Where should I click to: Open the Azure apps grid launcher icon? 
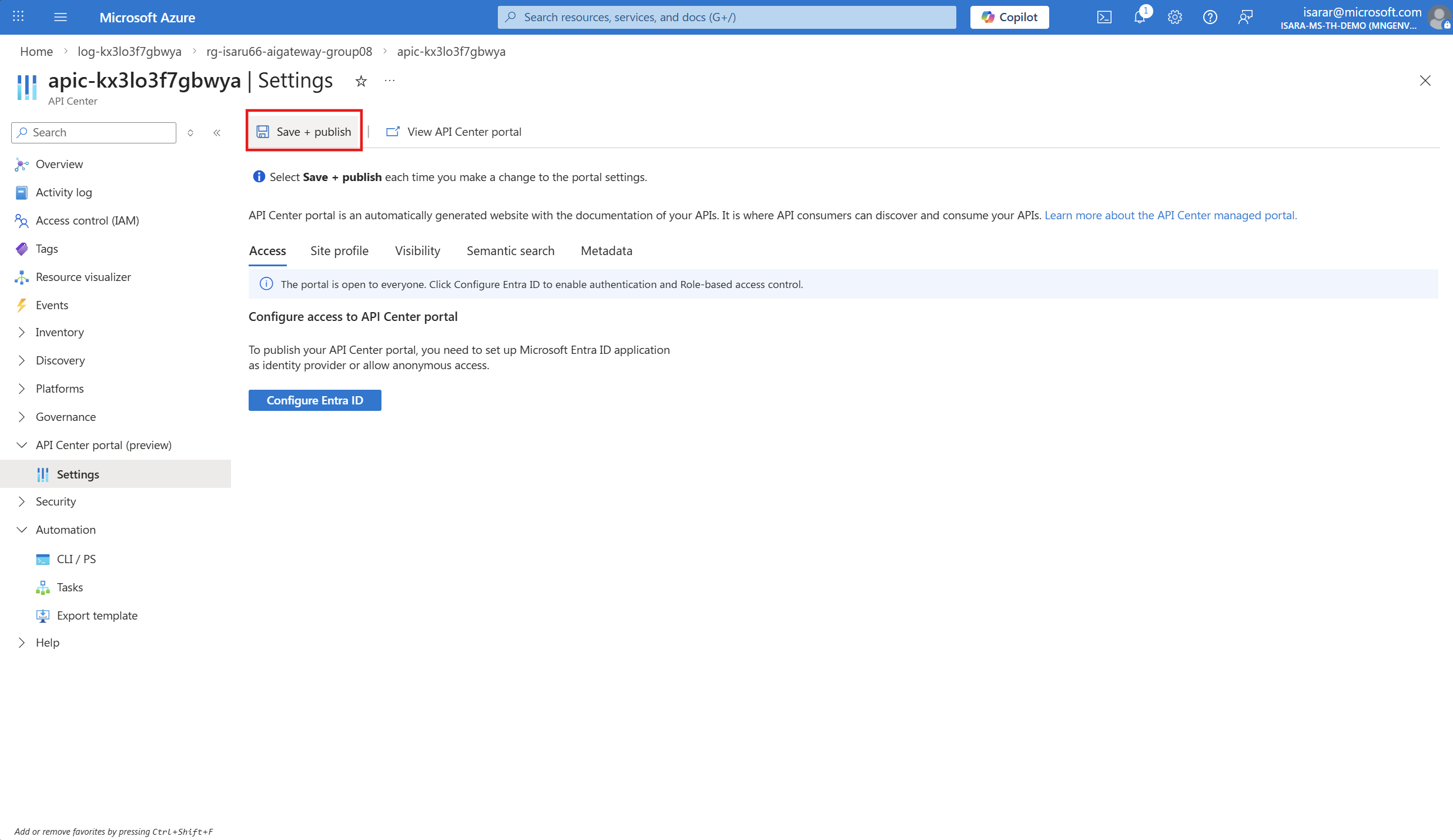pos(18,16)
